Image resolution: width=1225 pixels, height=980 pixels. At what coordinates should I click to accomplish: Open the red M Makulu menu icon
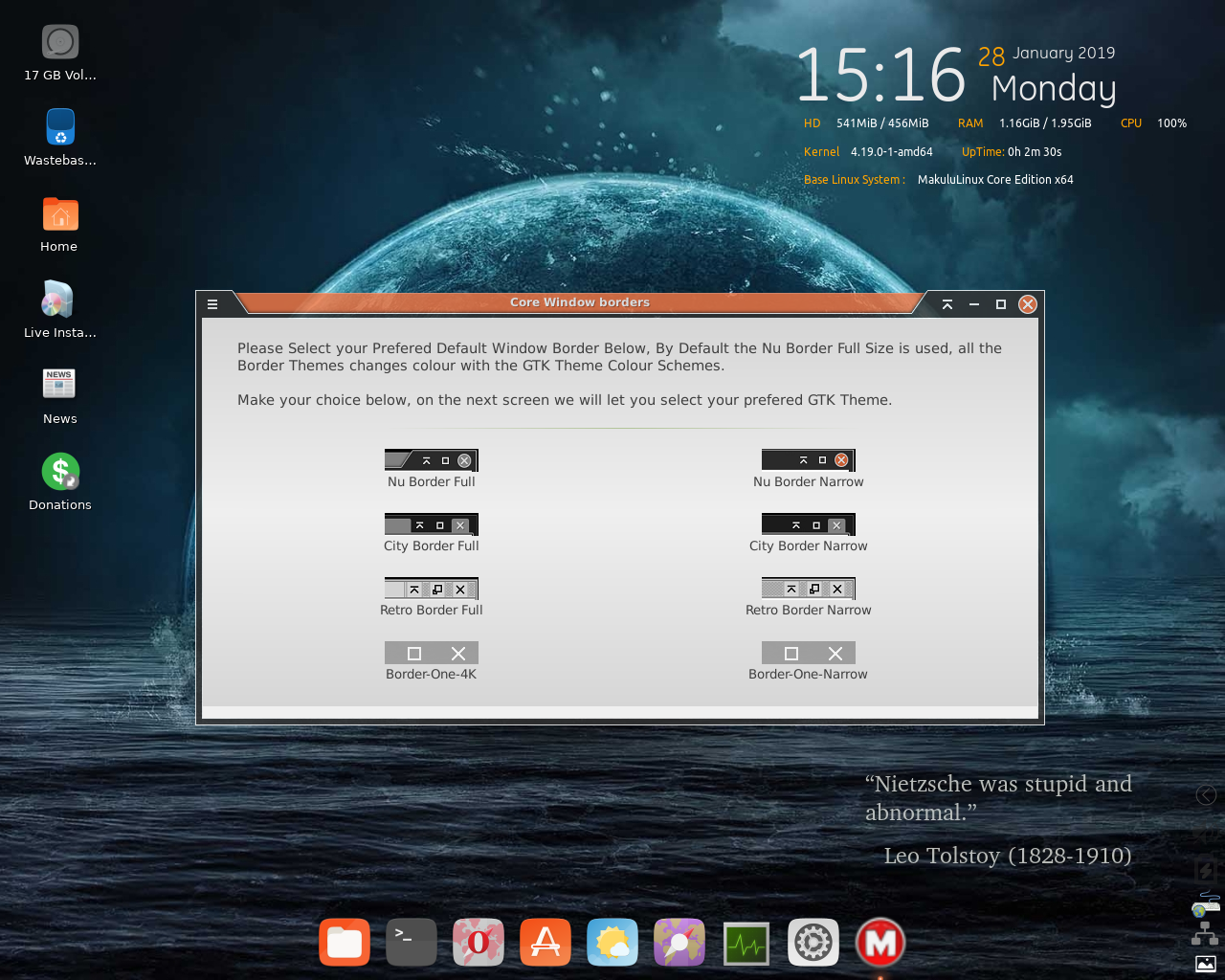(880, 943)
